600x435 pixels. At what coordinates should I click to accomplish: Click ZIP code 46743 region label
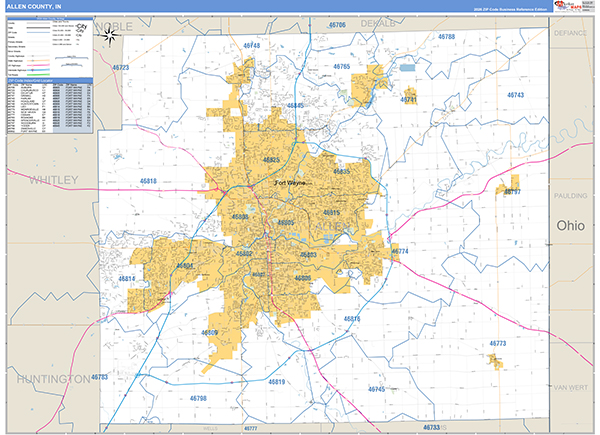click(x=514, y=95)
